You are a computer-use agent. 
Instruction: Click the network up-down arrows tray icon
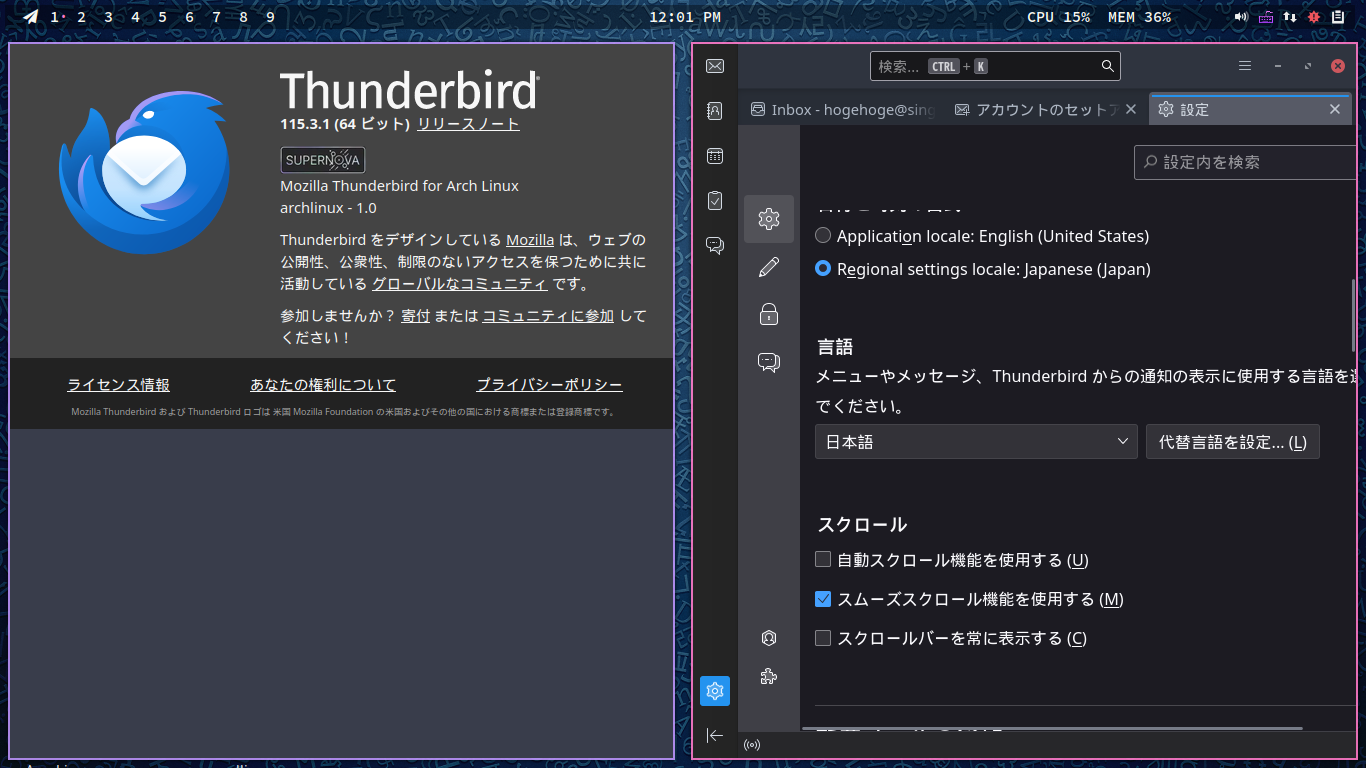[x=1290, y=17]
